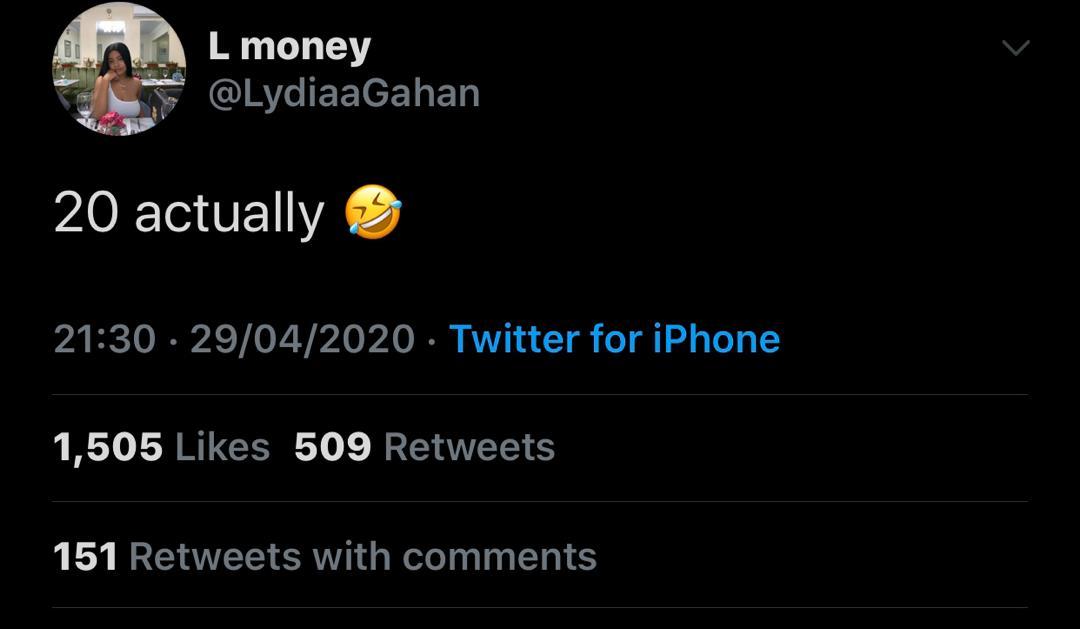Tap the Likes label
Screen dimensions: 1080x629
(222, 447)
